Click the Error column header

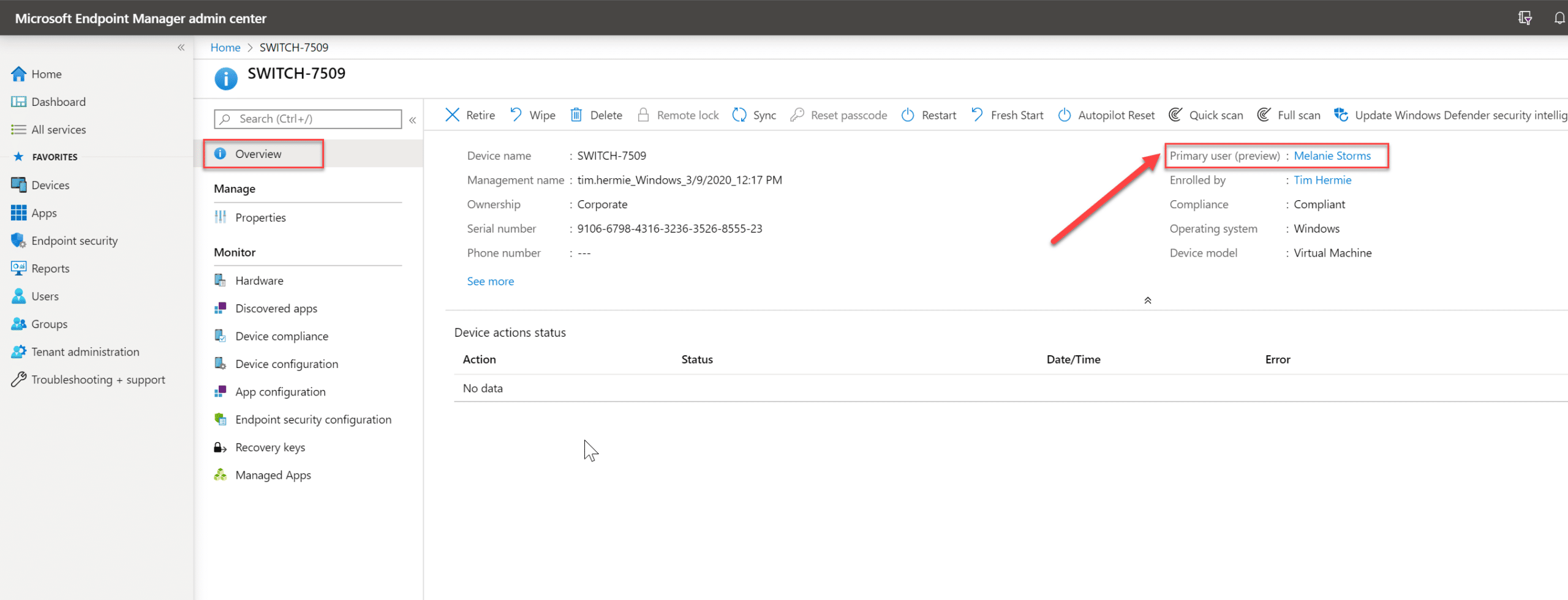click(x=1278, y=359)
